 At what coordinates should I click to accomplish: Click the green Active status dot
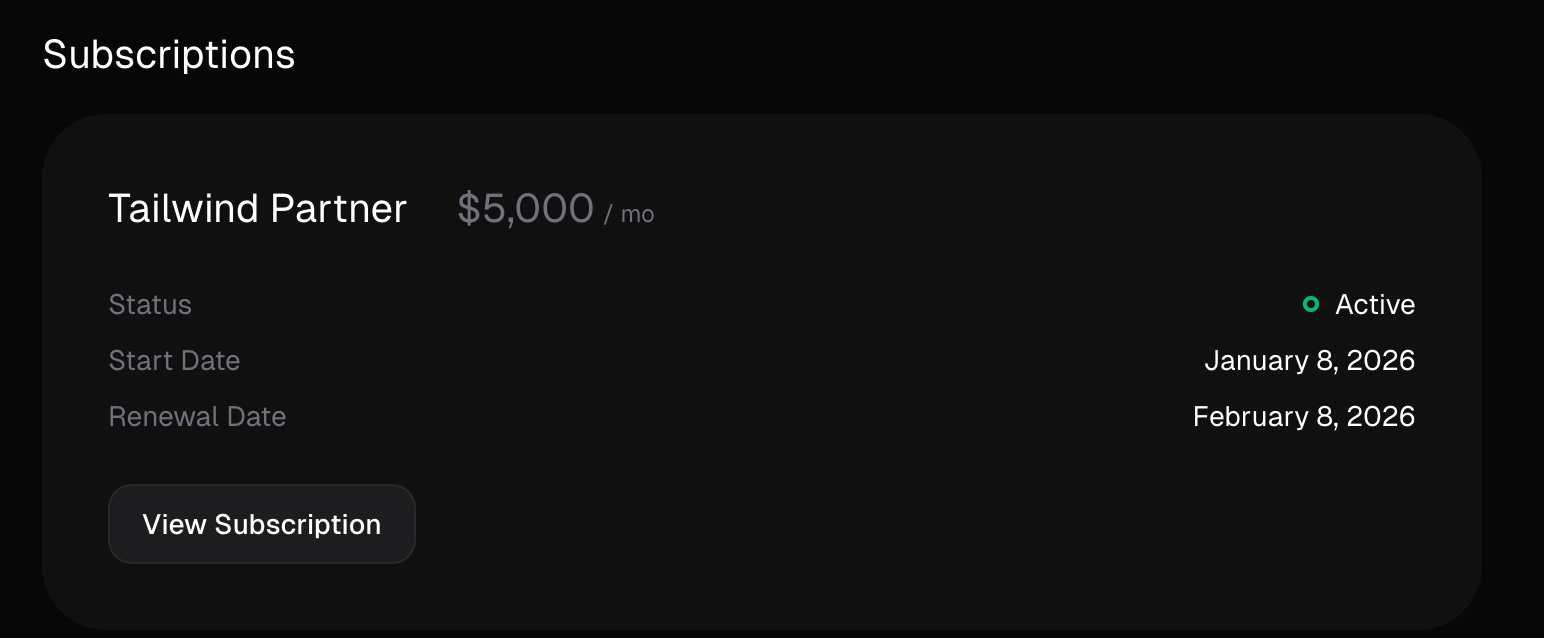click(1311, 304)
